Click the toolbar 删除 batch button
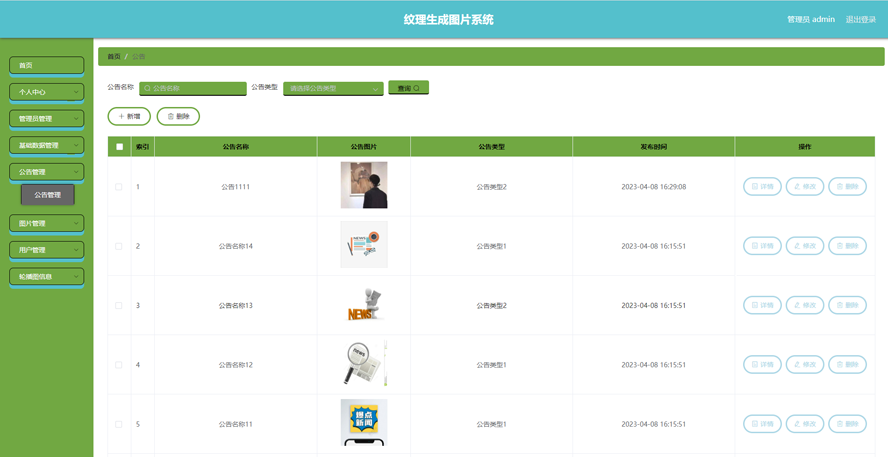This screenshot has width=888, height=457. [178, 116]
